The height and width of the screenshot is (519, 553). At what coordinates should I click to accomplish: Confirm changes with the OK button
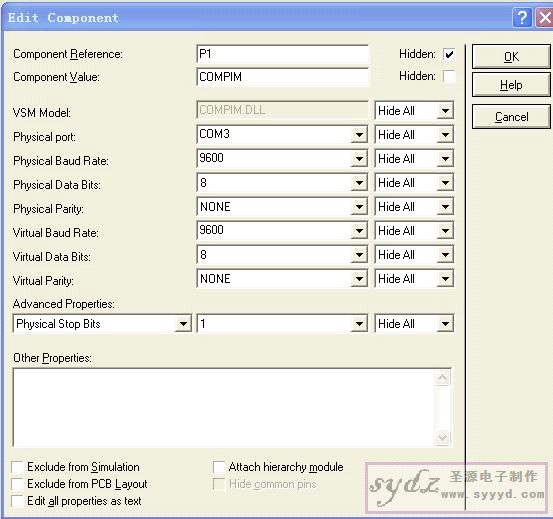click(511, 56)
